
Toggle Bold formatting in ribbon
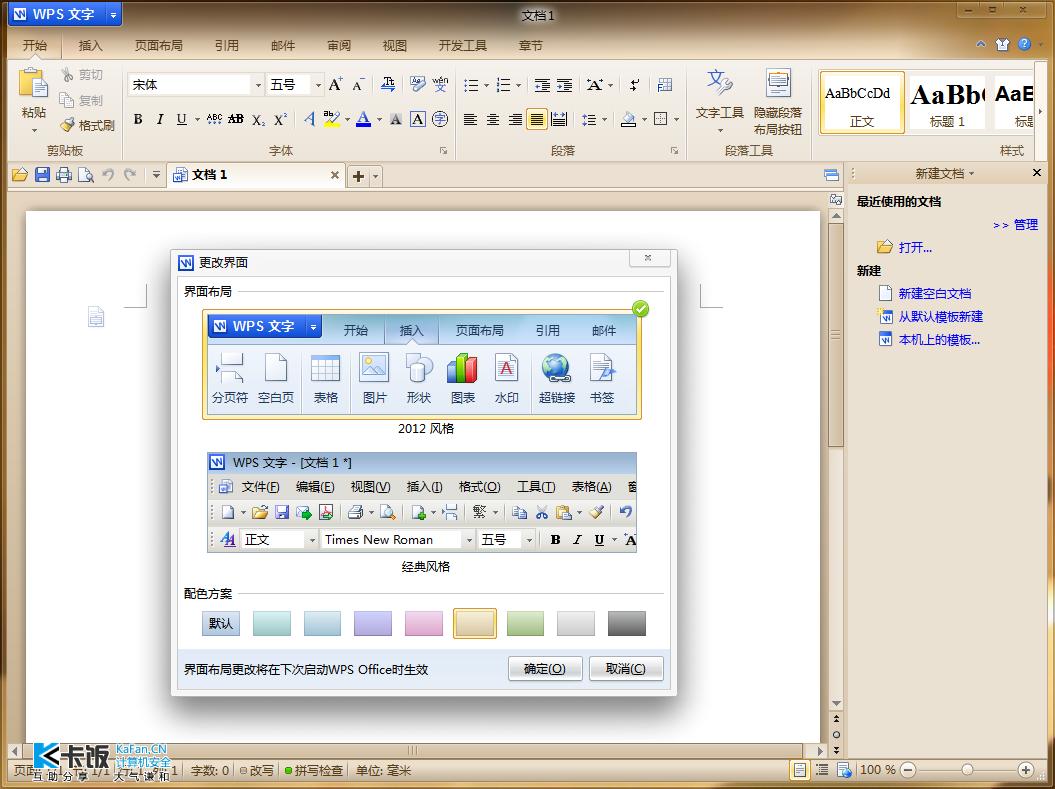[138, 119]
